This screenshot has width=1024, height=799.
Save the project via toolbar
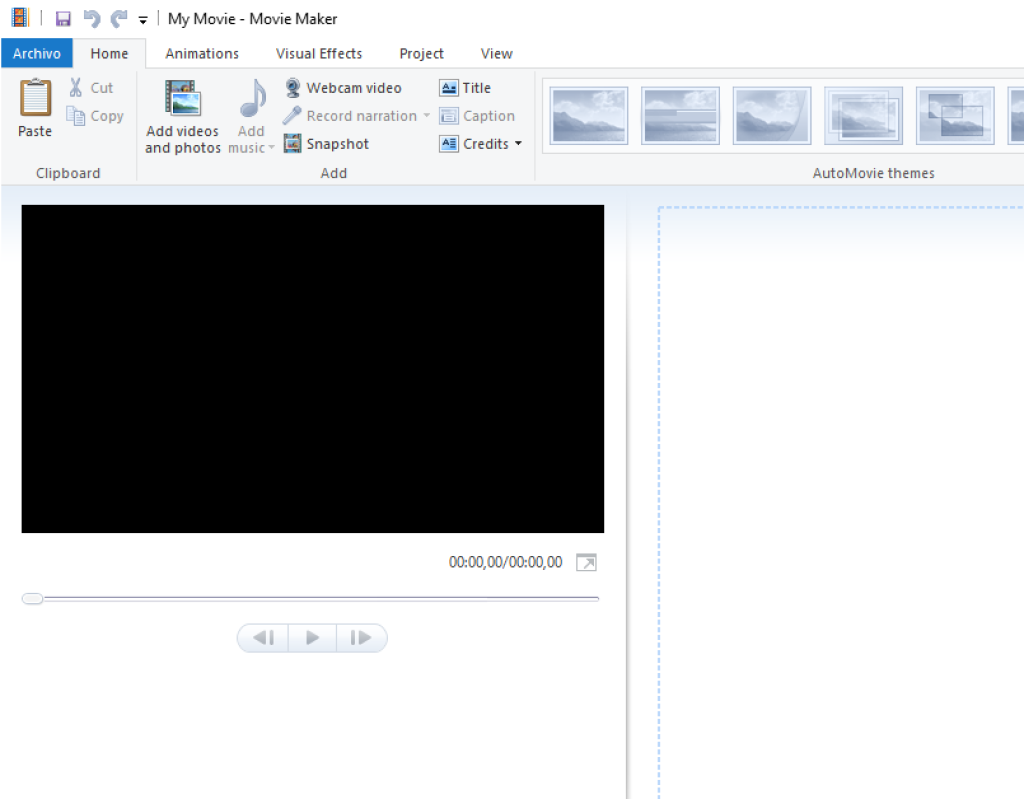(63, 17)
